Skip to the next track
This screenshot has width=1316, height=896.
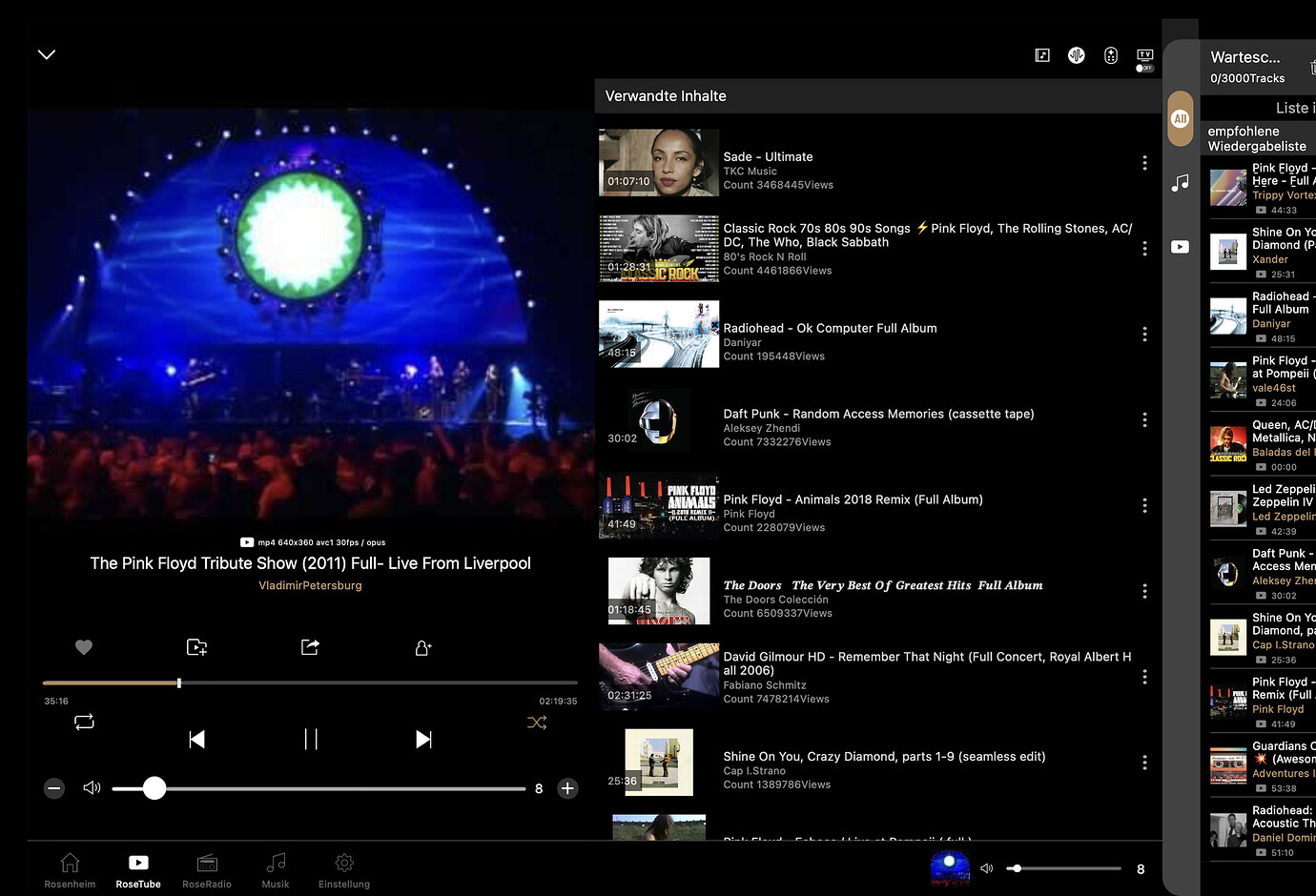coord(423,739)
